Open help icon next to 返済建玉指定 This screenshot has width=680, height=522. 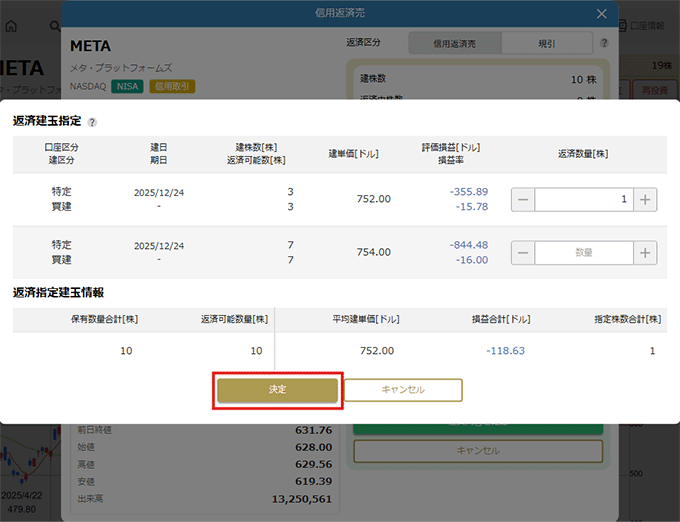click(x=92, y=122)
